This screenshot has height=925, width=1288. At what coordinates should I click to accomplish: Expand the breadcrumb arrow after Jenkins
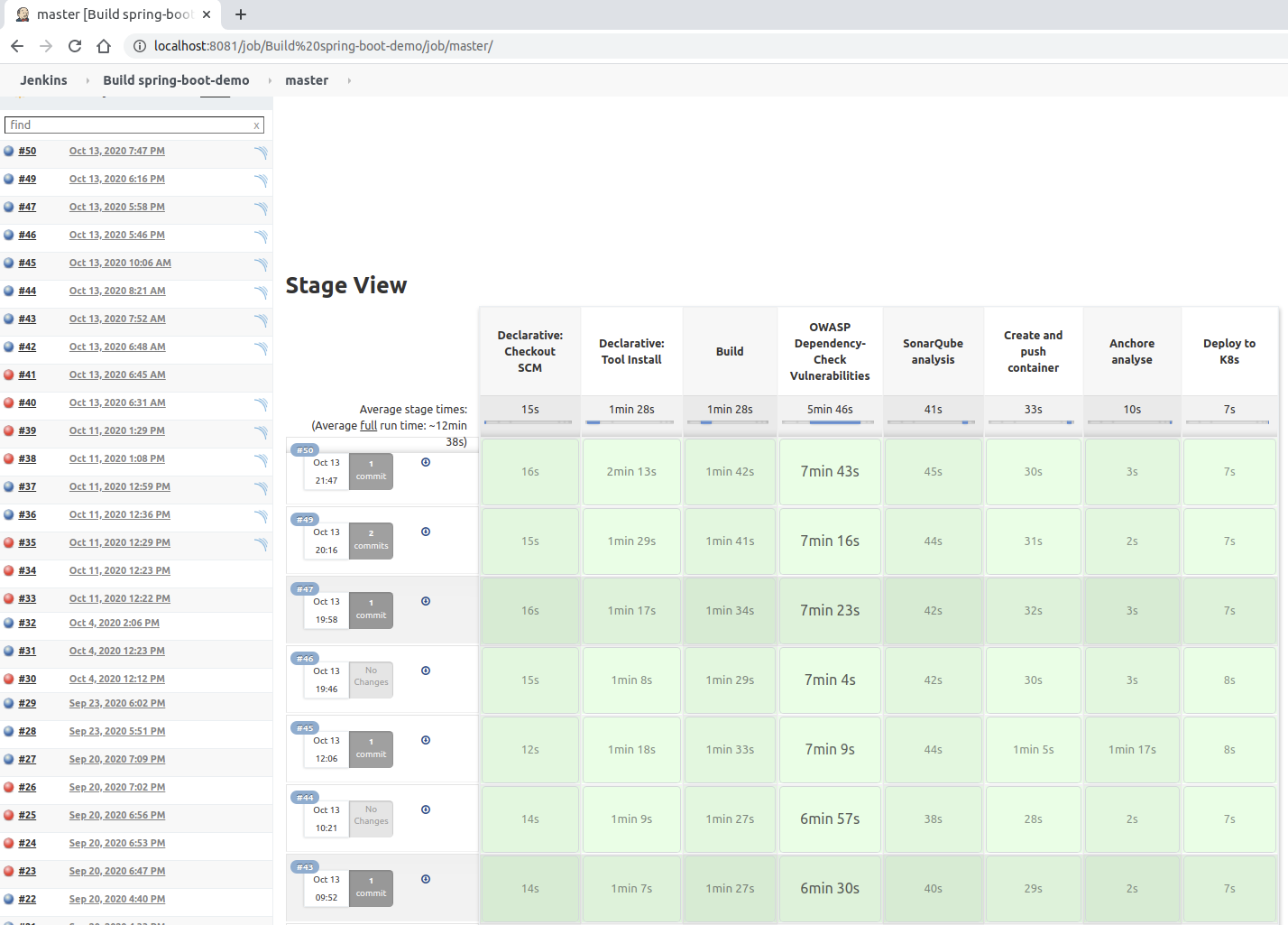click(x=87, y=80)
